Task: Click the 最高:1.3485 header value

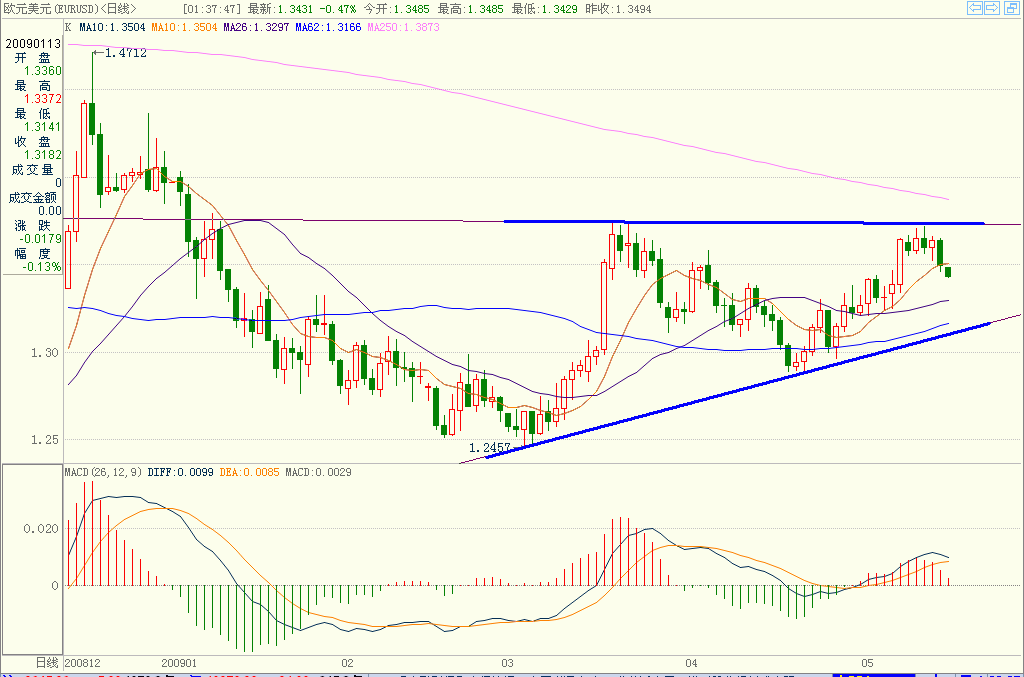Action: (x=470, y=9)
